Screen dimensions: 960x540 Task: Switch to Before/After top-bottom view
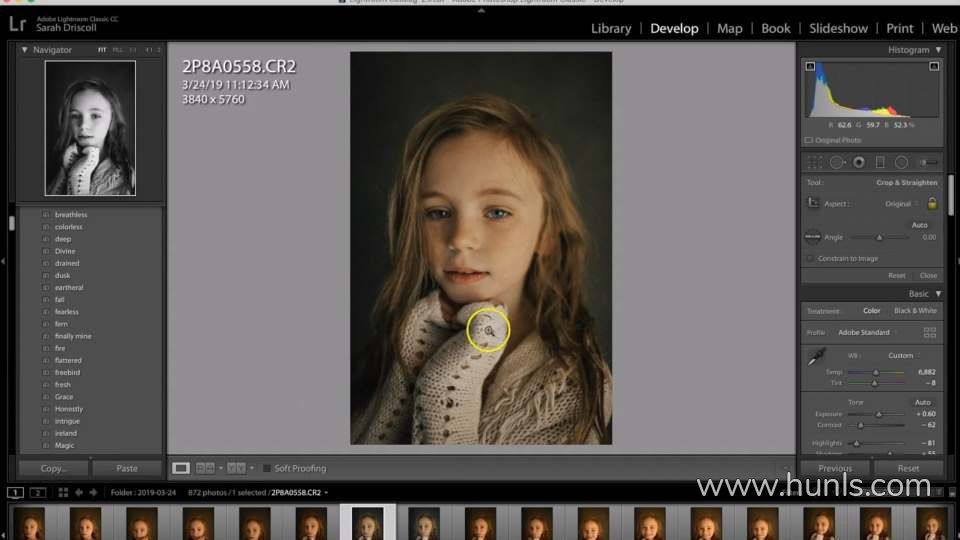(x=236, y=468)
